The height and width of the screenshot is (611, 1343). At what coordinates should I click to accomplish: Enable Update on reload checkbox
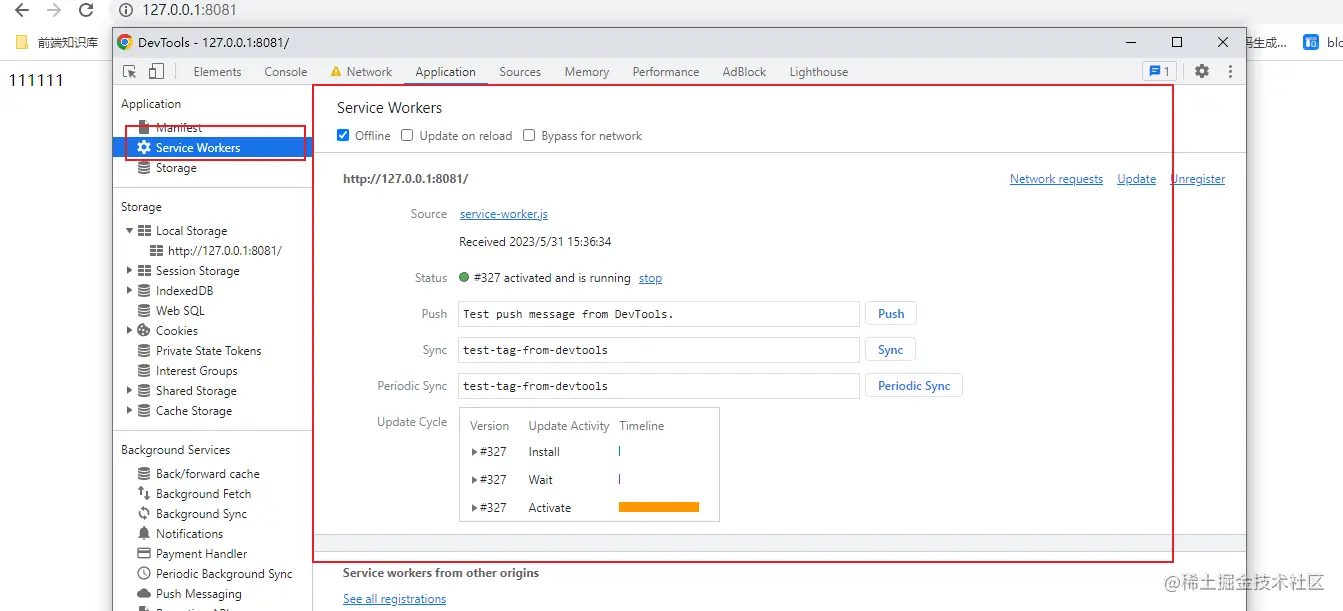click(x=407, y=135)
